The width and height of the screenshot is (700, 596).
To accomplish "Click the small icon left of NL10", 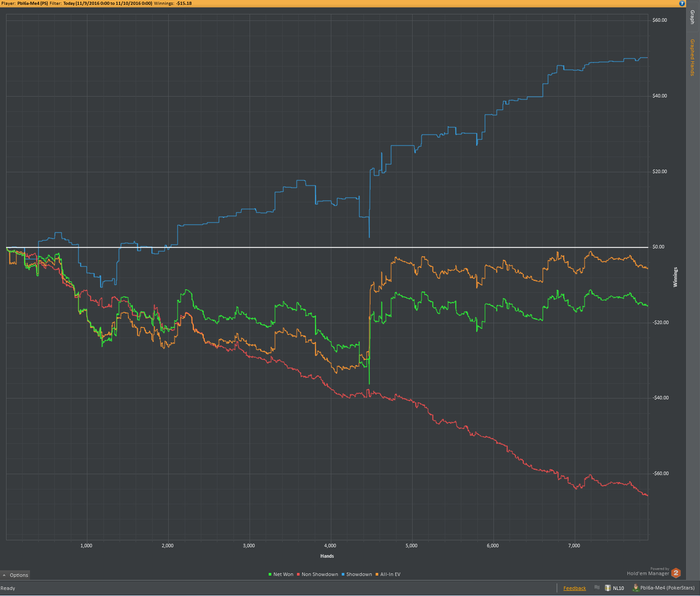I will tap(597, 588).
